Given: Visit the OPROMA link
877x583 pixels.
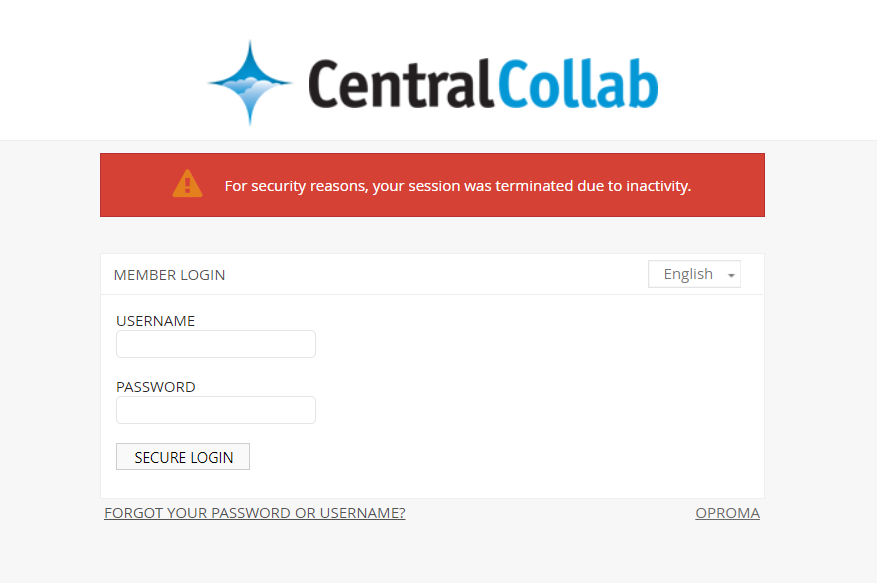Looking at the screenshot, I should (x=727, y=513).
